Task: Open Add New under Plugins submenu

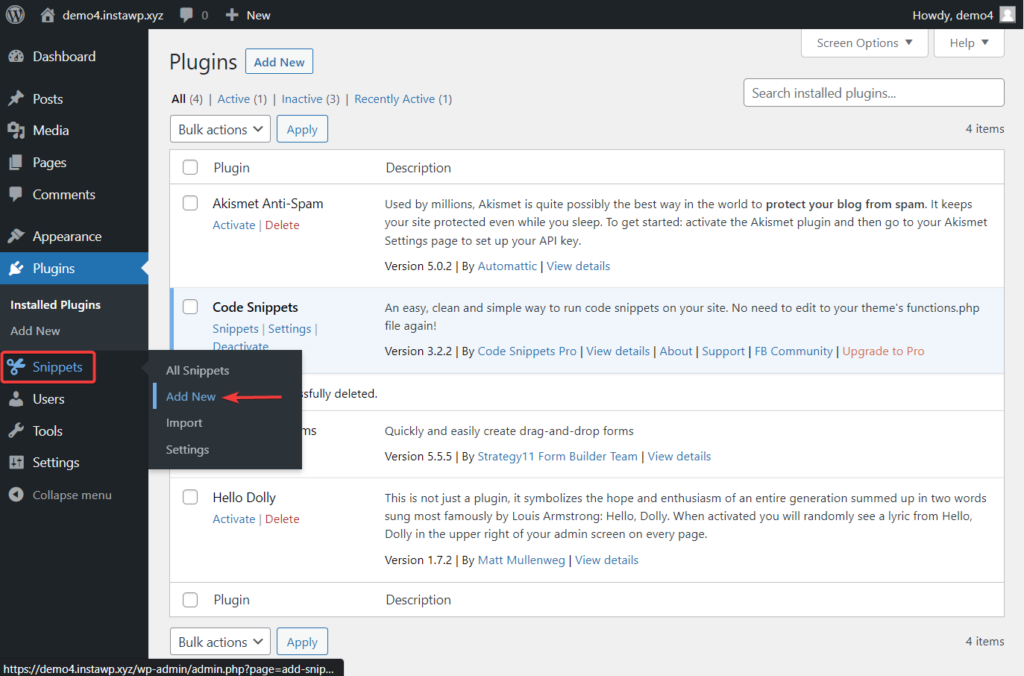Action: click(35, 331)
